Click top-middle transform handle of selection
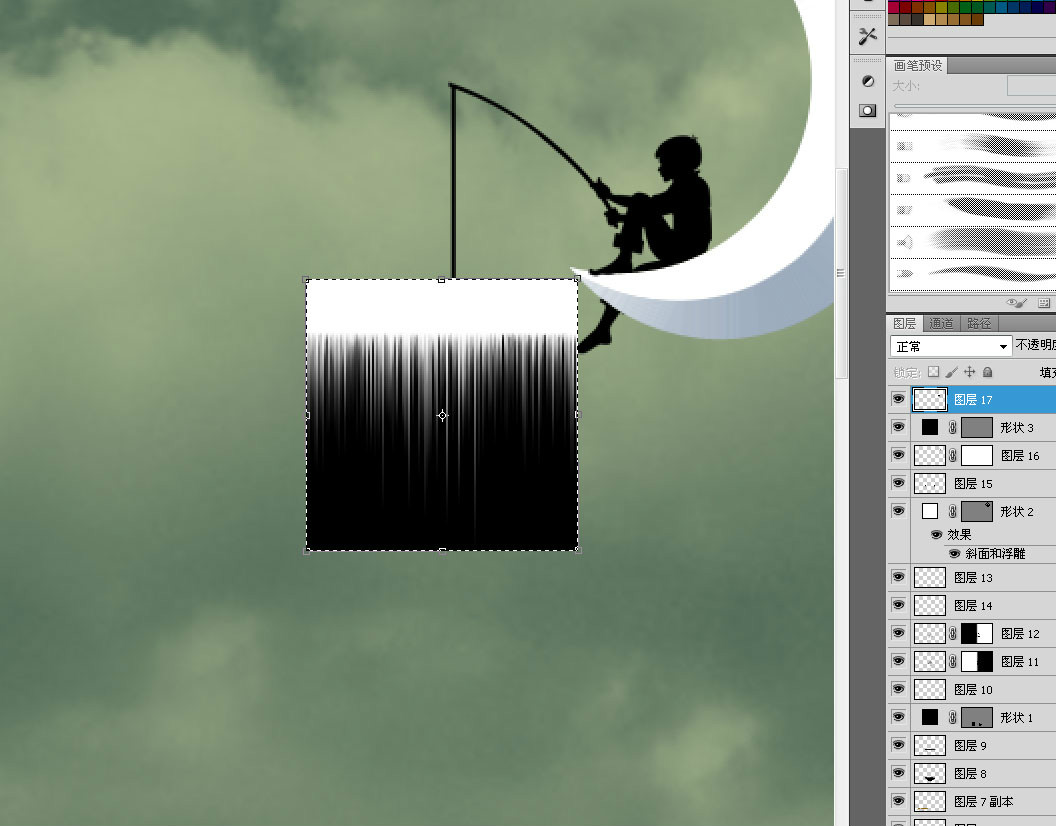The width and height of the screenshot is (1056, 826). [x=442, y=279]
